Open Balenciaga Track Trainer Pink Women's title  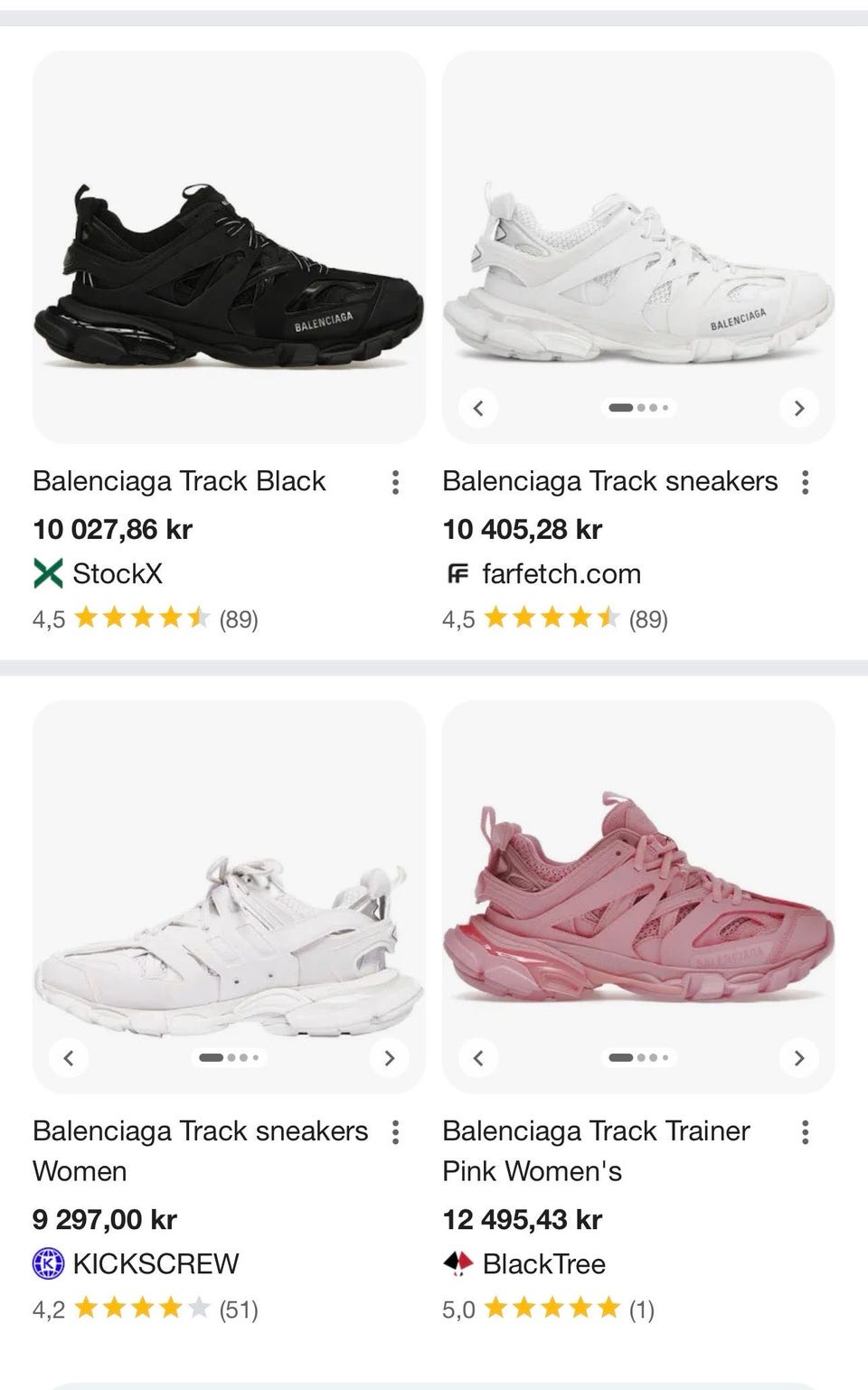(x=595, y=1150)
